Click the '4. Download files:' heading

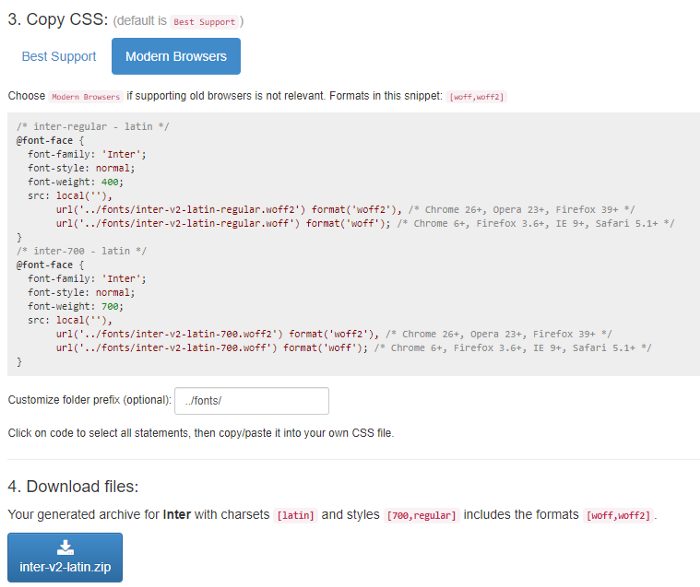pos(73,486)
